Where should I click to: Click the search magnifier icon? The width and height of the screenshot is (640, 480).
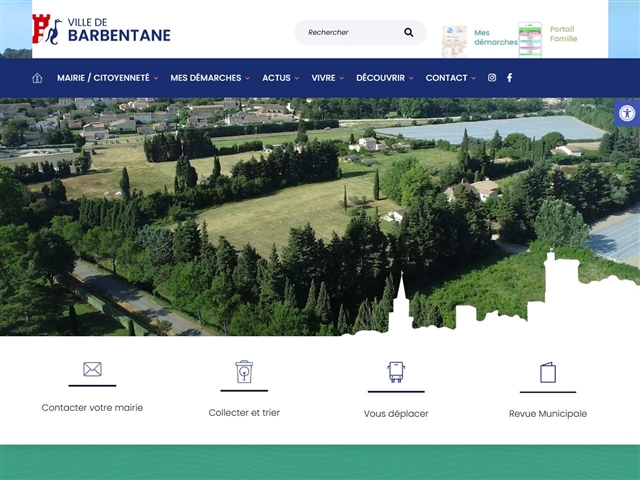pos(409,32)
